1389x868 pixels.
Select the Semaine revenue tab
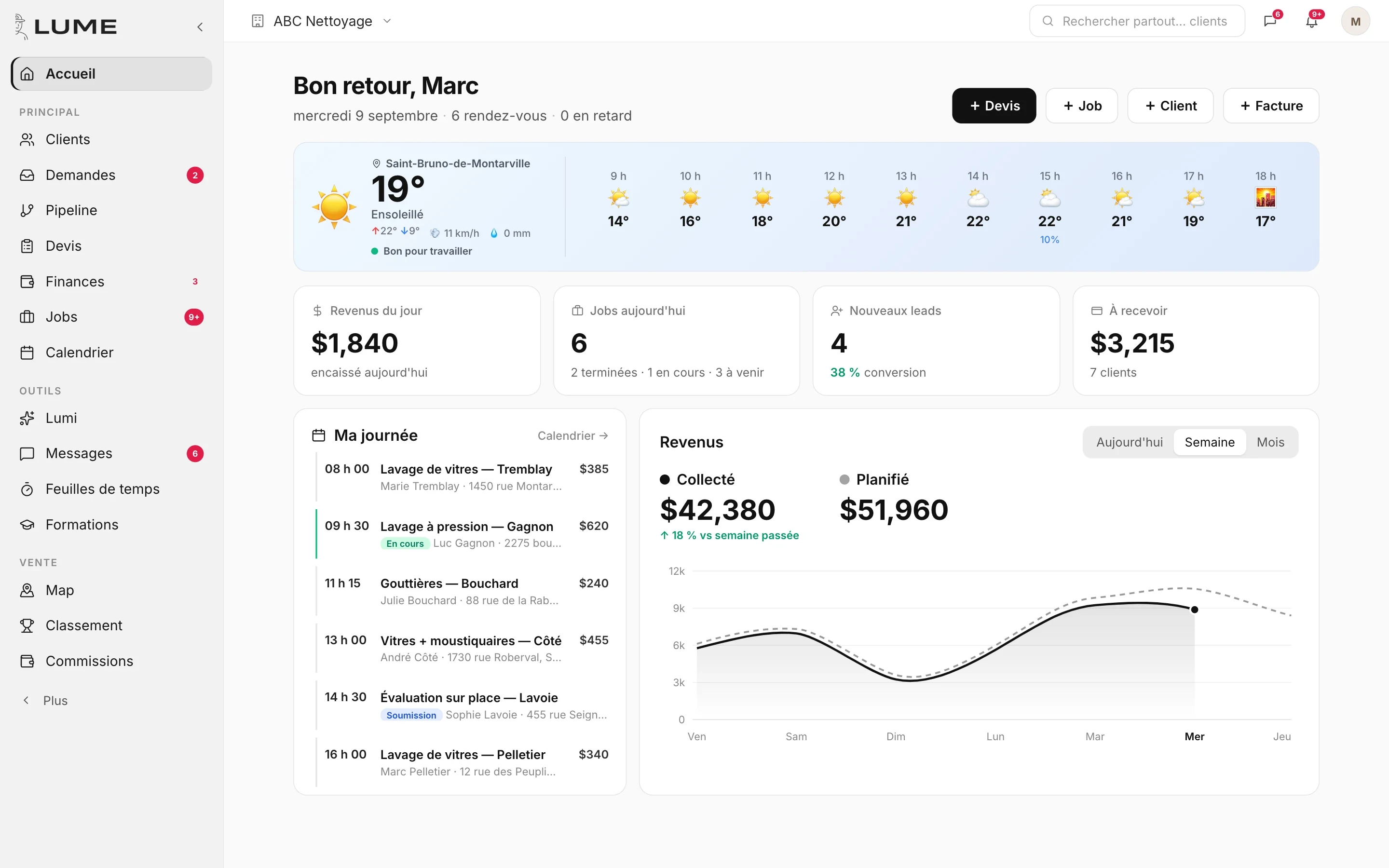click(x=1210, y=442)
